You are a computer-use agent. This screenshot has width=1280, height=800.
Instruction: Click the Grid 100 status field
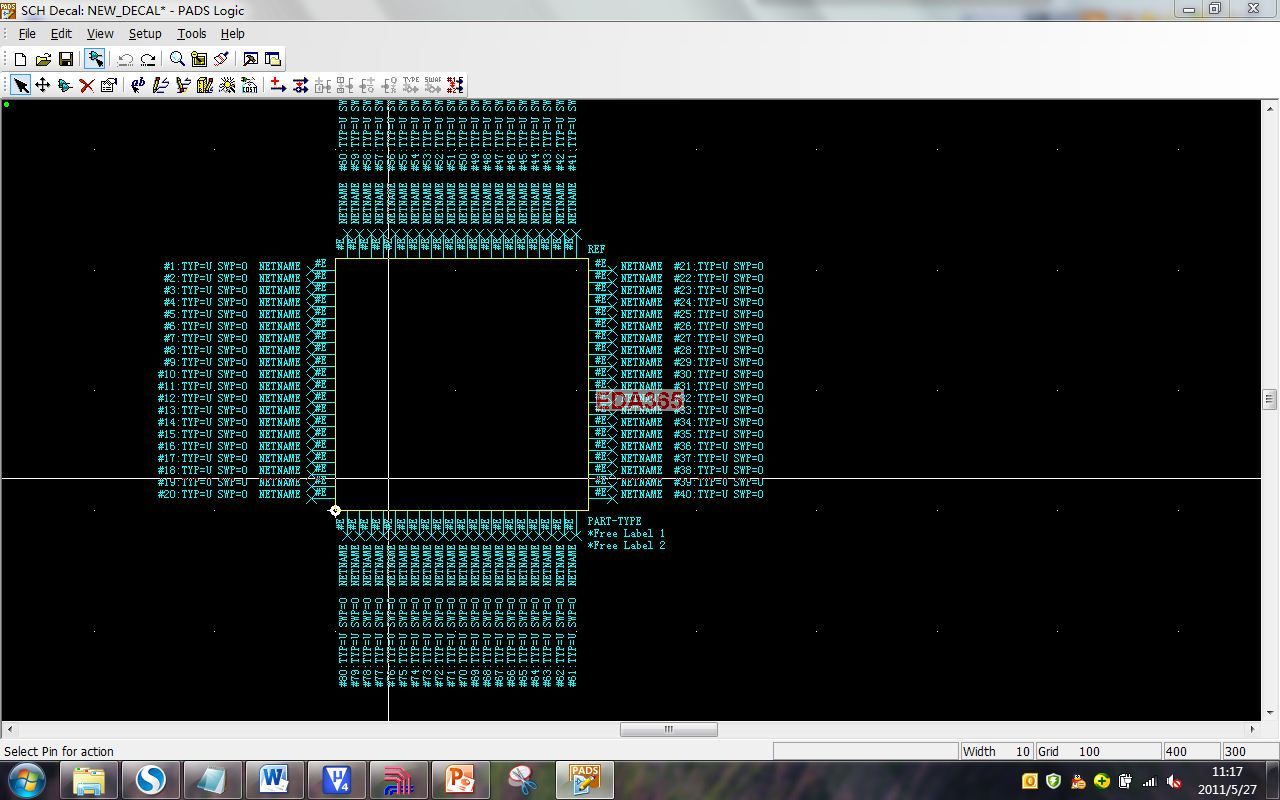[x=1098, y=751]
